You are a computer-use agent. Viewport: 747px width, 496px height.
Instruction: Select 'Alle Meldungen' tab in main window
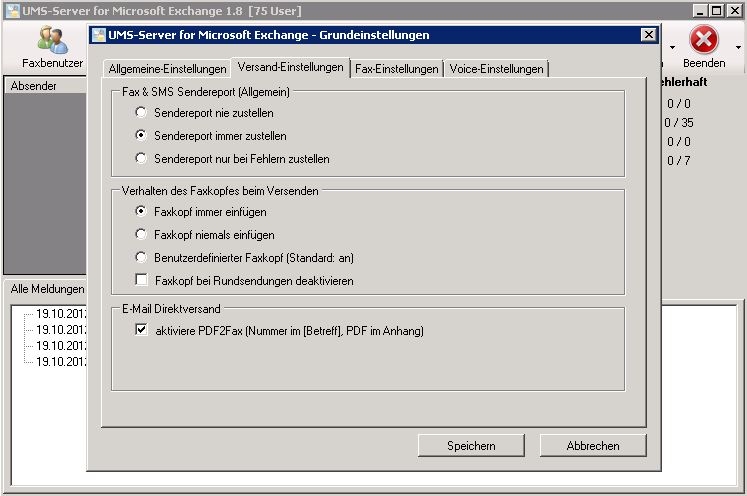point(47,289)
